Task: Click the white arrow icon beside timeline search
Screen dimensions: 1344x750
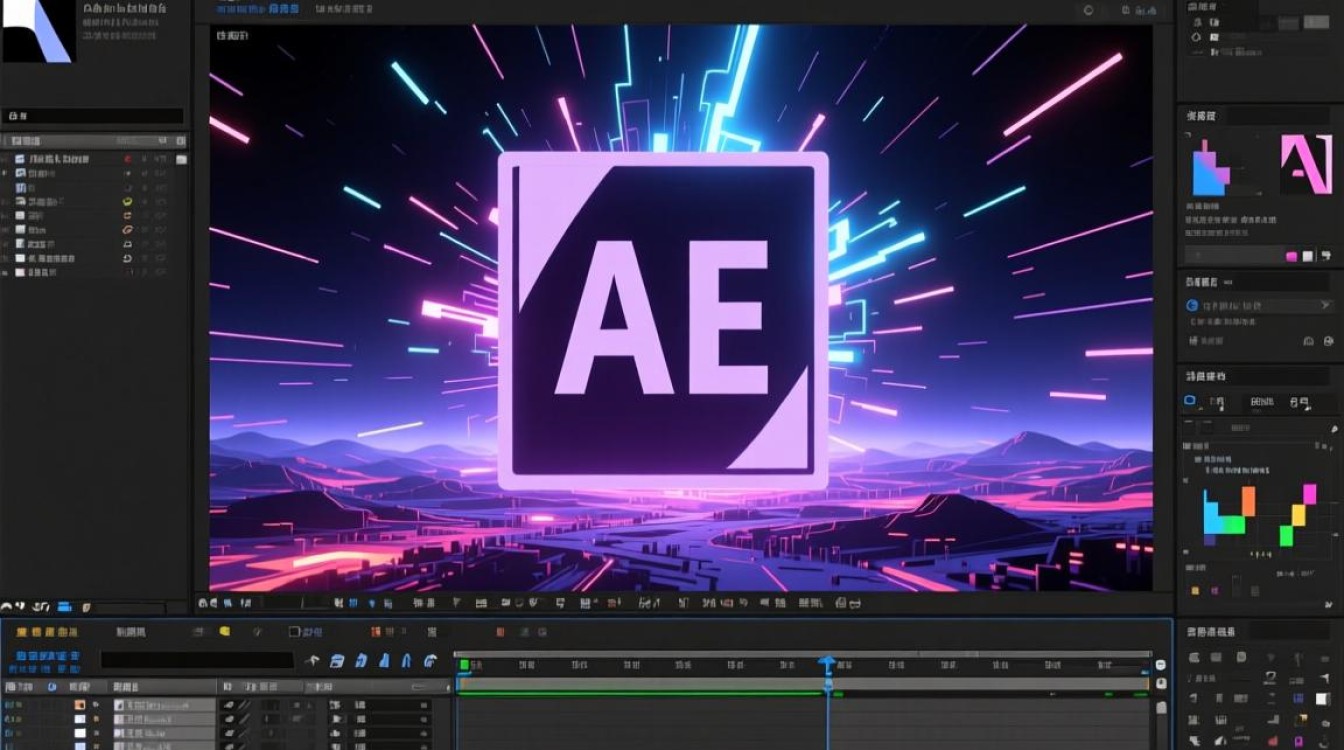Action: 312,660
